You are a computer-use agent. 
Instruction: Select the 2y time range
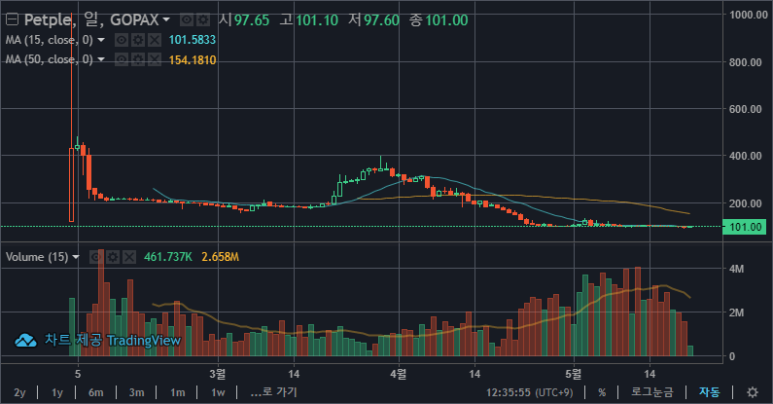pyautogui.click(x=20, y=393)
